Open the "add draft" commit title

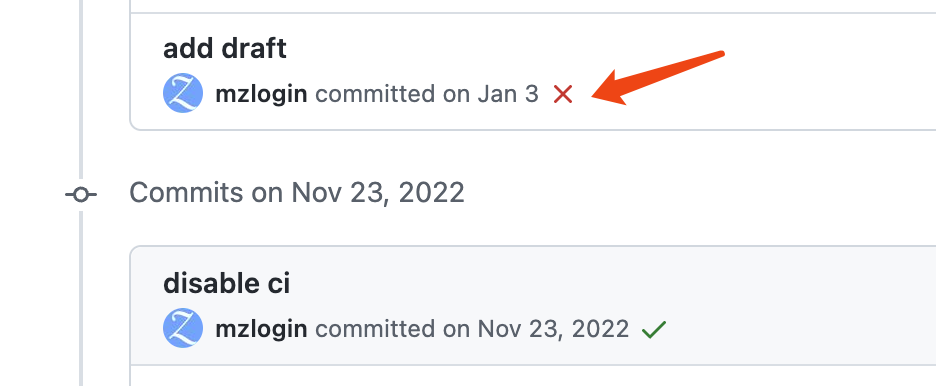point(225,49)
